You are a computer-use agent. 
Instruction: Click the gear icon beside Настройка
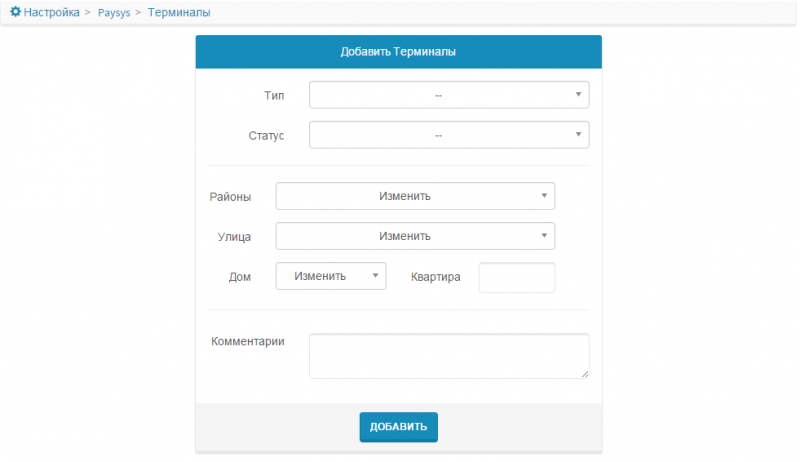pyautogui.click(x=16, y=12)
